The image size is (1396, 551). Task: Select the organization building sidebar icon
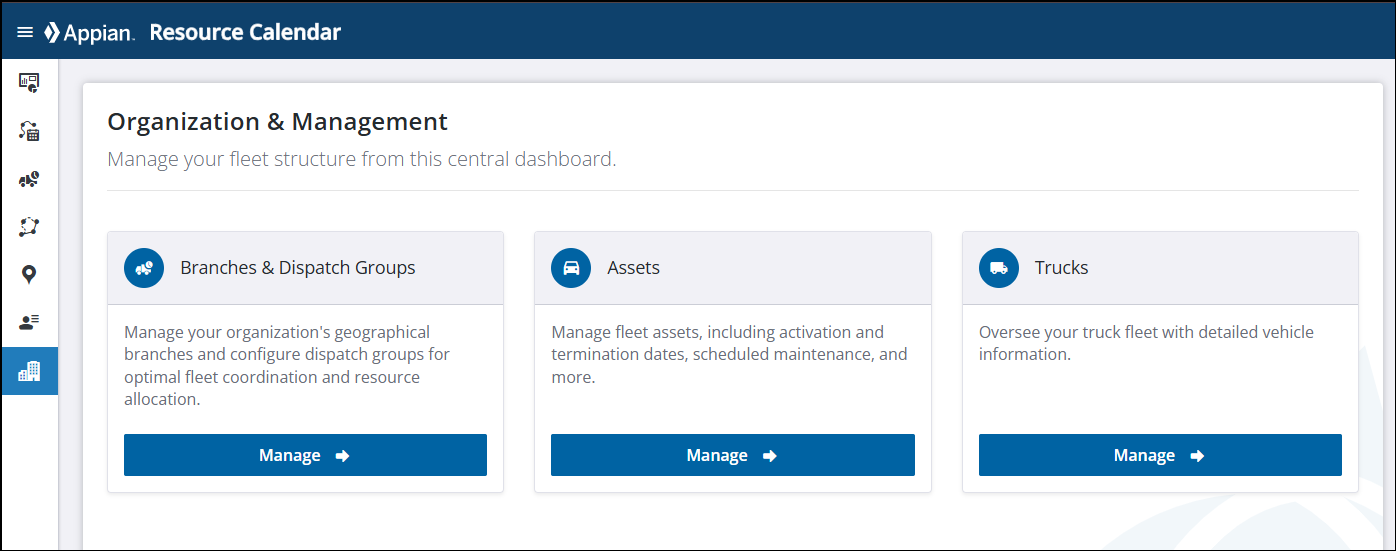coord(29,371)
